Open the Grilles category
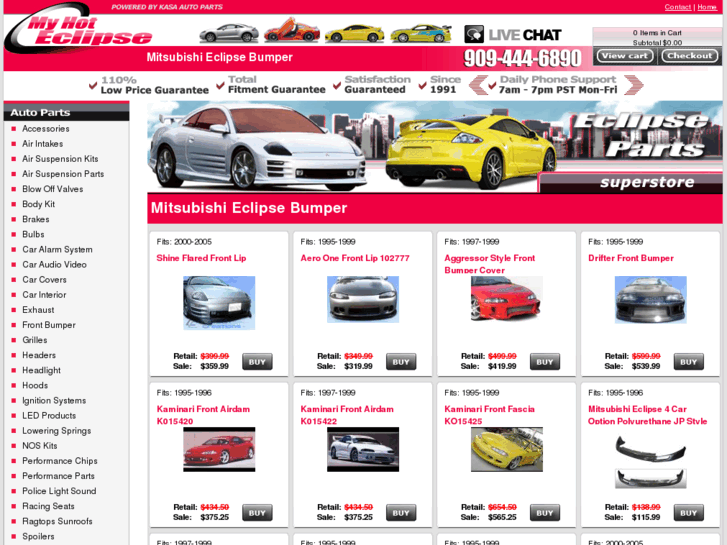This screenshot has width=727, height=545. (x=35, y=340)
